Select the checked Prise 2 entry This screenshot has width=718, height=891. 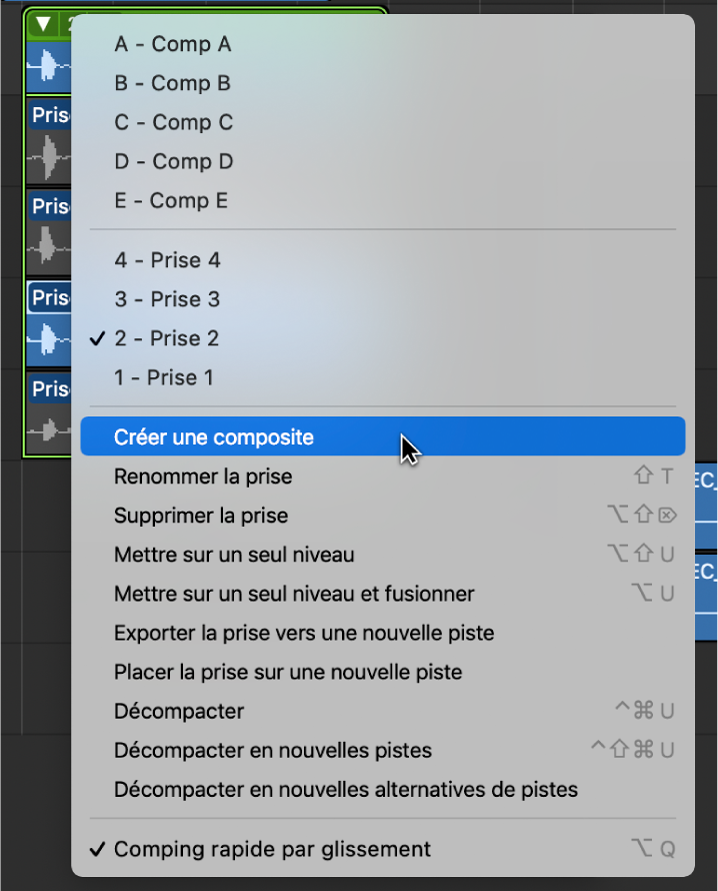coord(163,338)
